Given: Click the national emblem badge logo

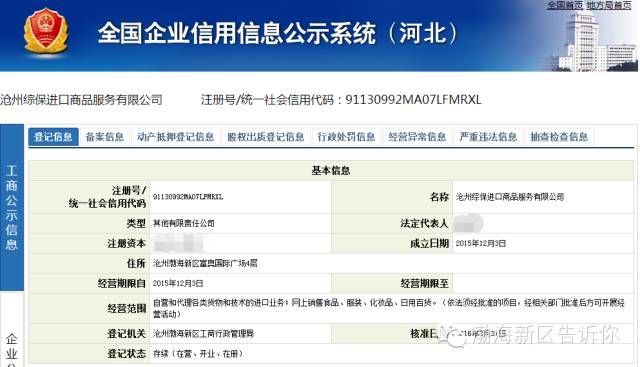Looking at the screenshot, I should (46, 31).
